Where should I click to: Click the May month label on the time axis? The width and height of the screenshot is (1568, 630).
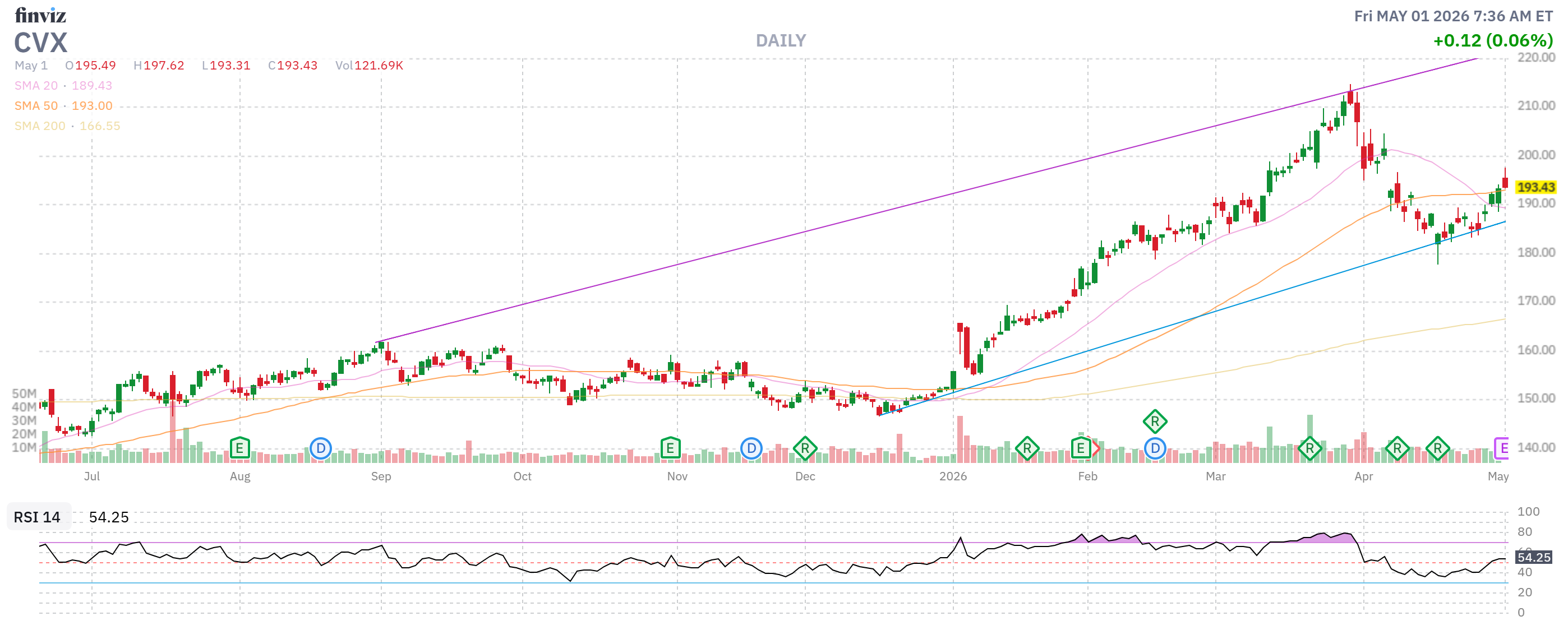click(x=1498, y=476)
